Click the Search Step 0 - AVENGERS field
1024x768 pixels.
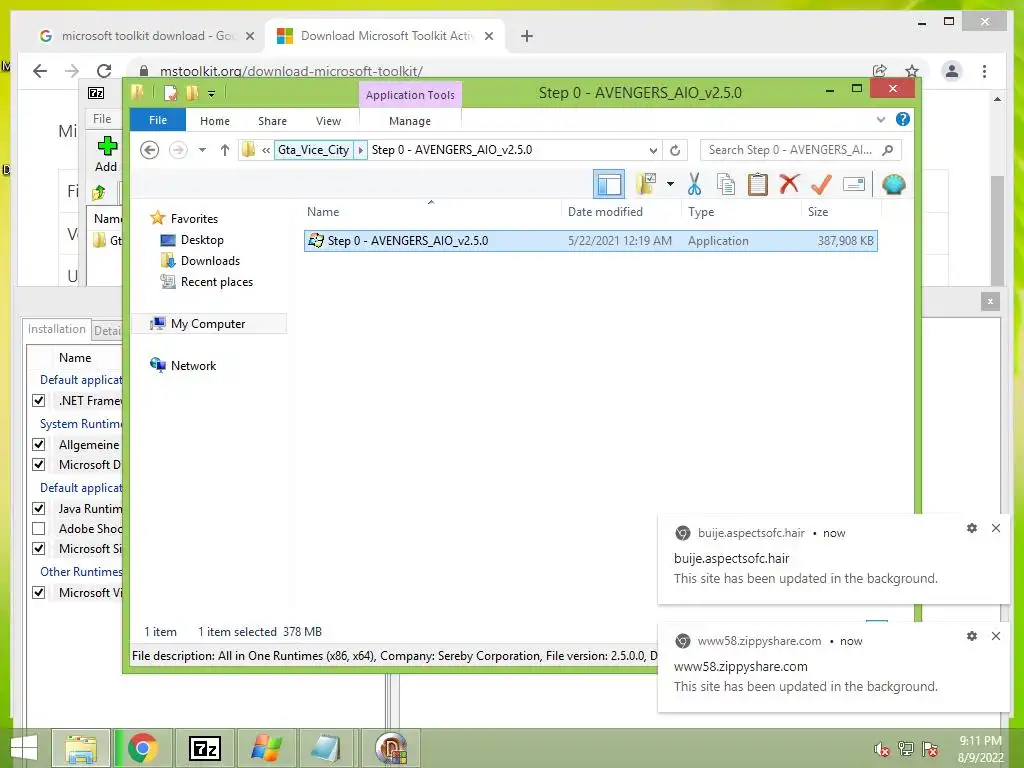(x=801, y=150)
